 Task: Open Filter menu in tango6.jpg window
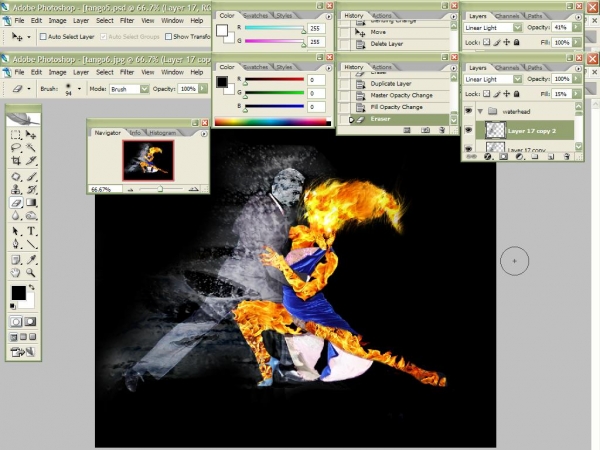tap(127, 72)
